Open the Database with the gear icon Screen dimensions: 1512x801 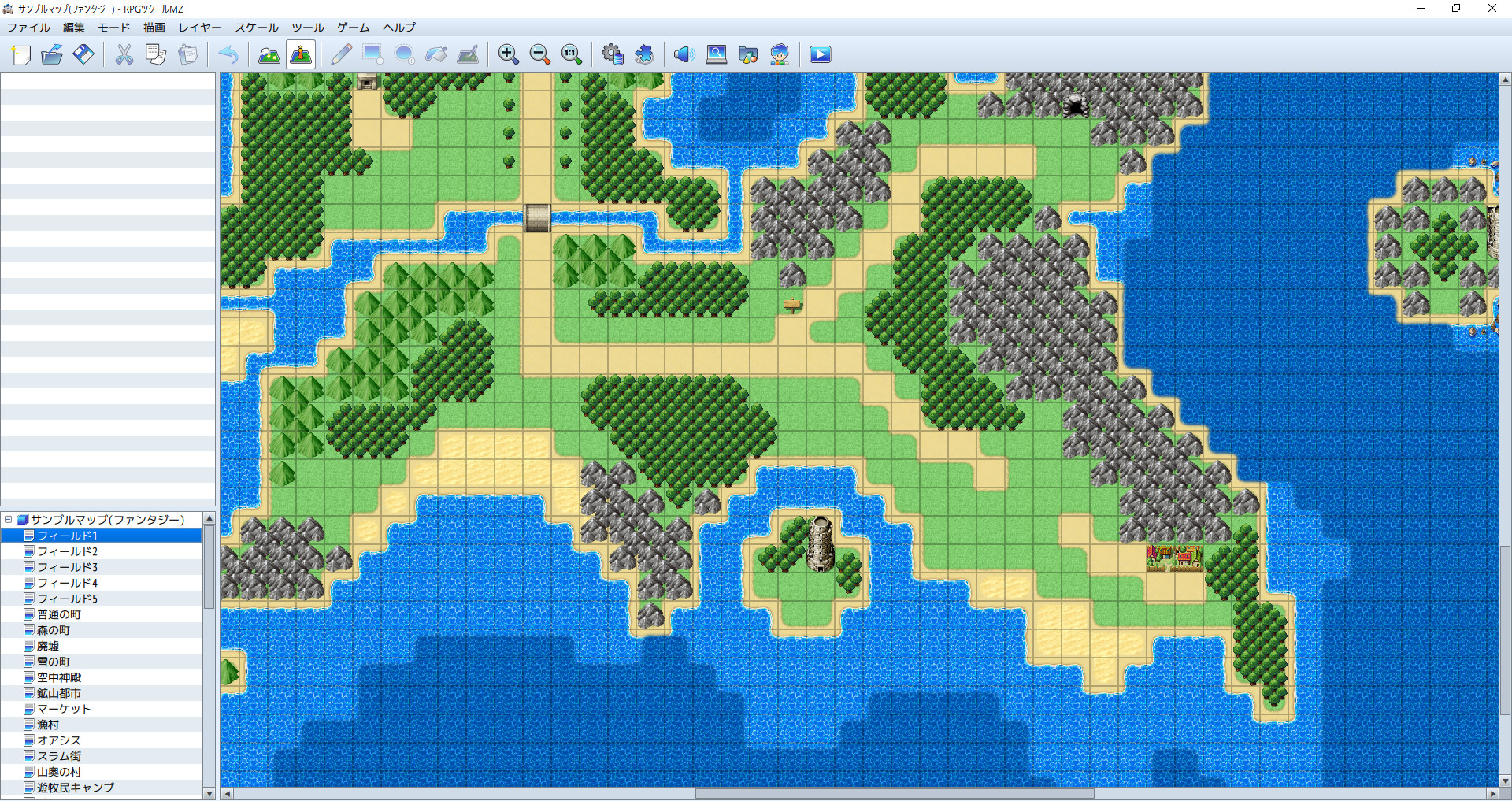[613, 54]
